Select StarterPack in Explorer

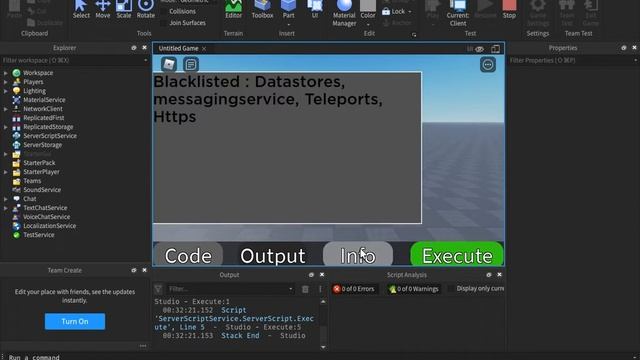[39, 163]
